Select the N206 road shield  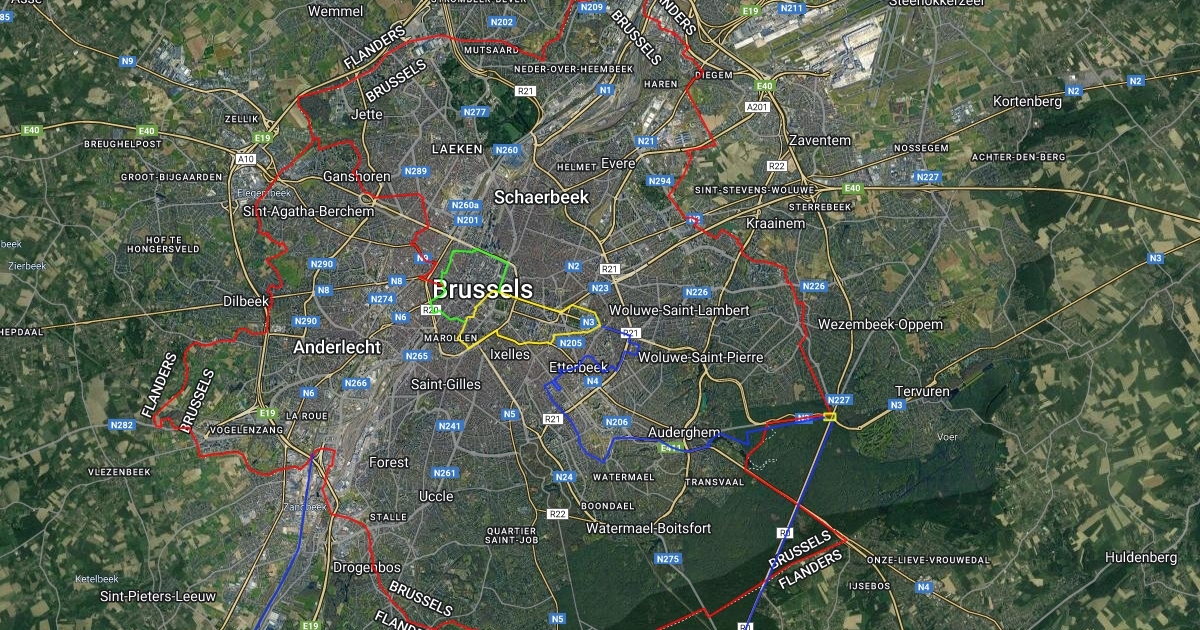pyautogui.click(x=617, y=422)
